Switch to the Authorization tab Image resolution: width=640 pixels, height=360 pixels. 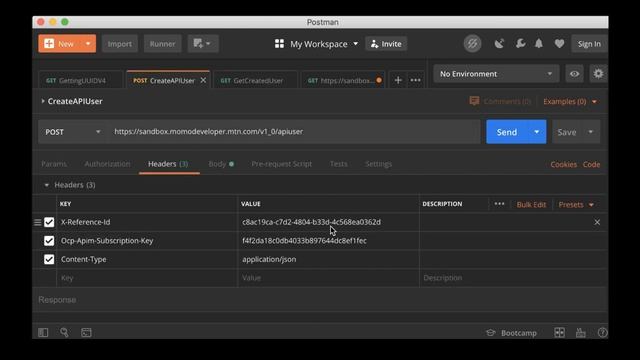point(107,164)
